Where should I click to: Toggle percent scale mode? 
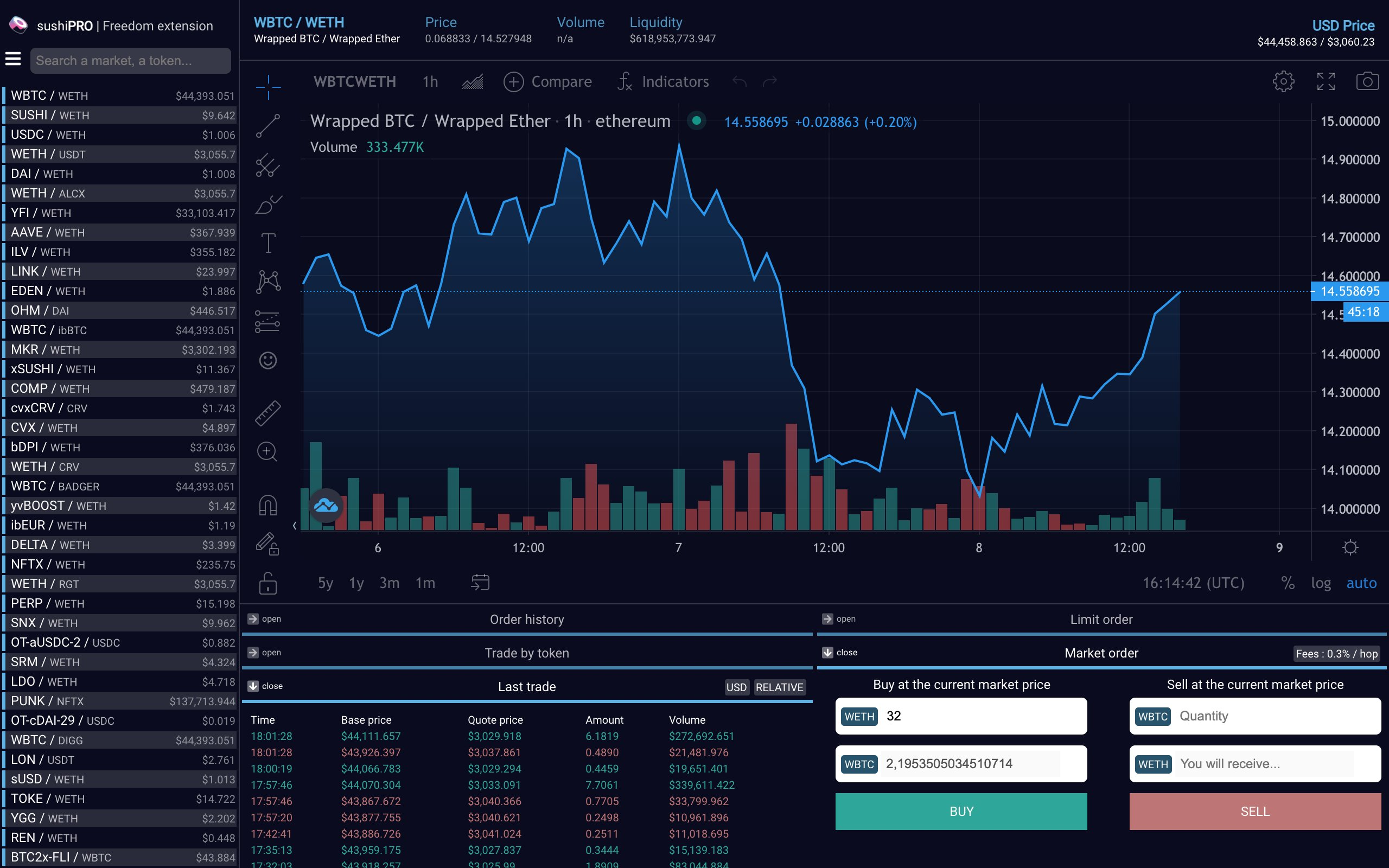pos(1288,583)
